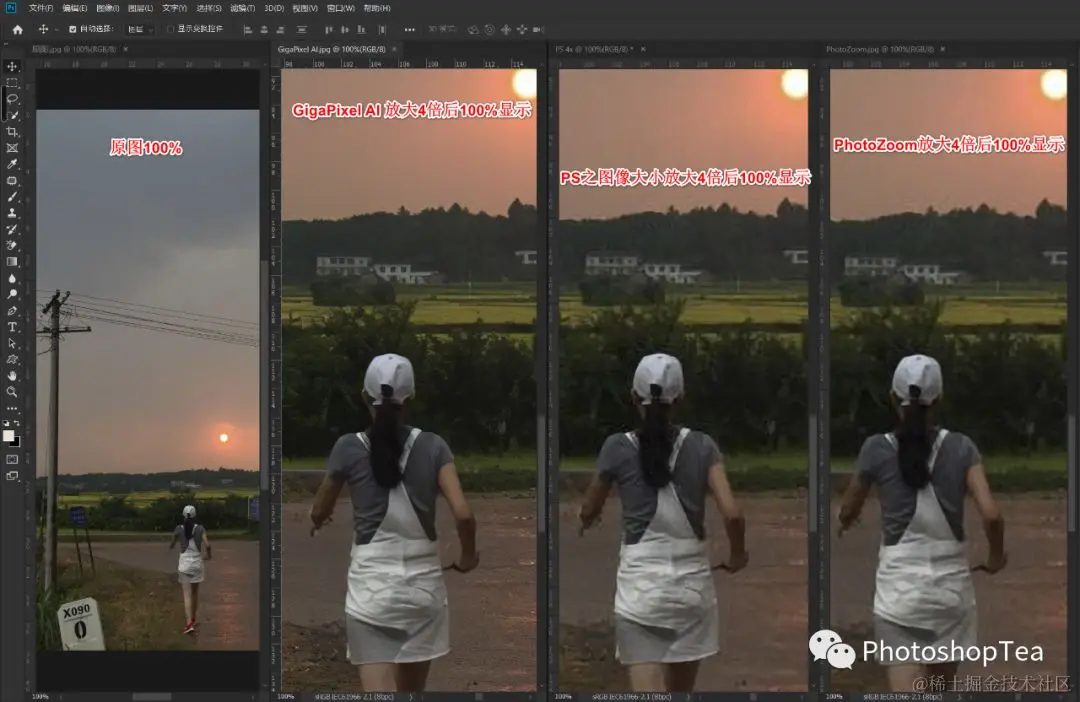This screenshot has width=1080, height=702.
Task: Click align right edges icon
Action: [x=280, y=30]
